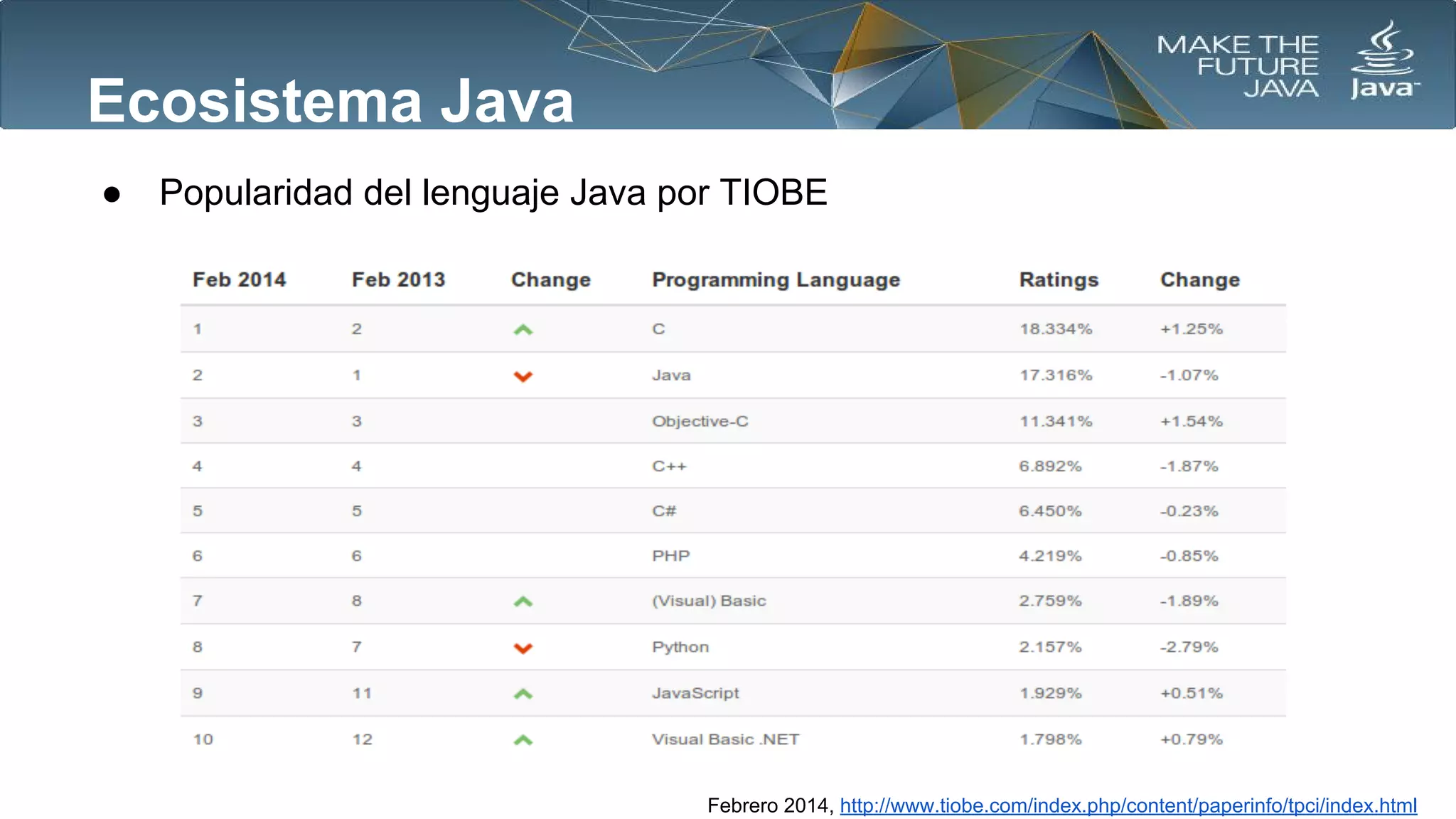
Task: Select the 'Objective-C' language cell
Action: tap(700, 421)
